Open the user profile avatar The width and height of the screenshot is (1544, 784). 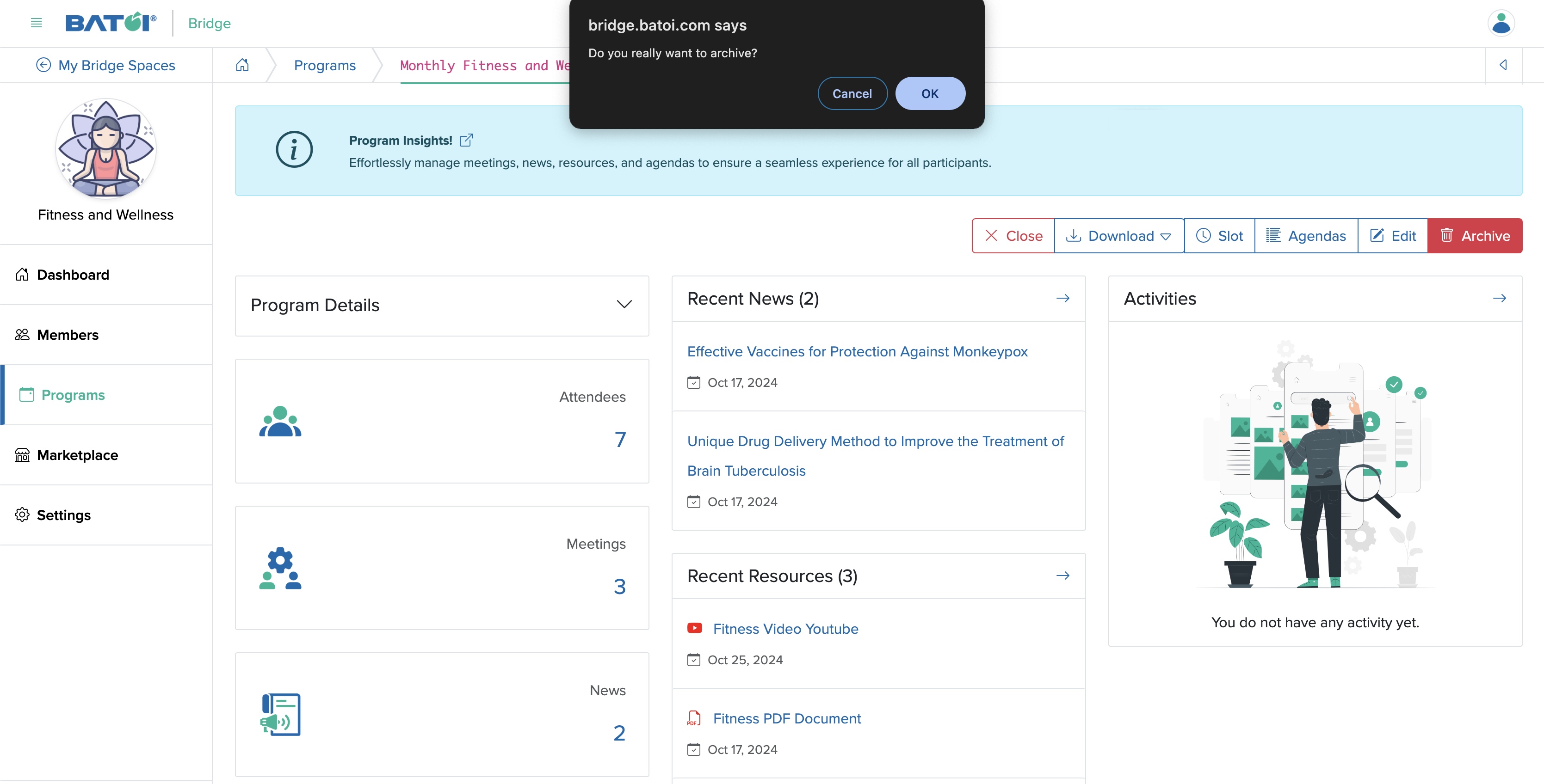point(1501,23)
